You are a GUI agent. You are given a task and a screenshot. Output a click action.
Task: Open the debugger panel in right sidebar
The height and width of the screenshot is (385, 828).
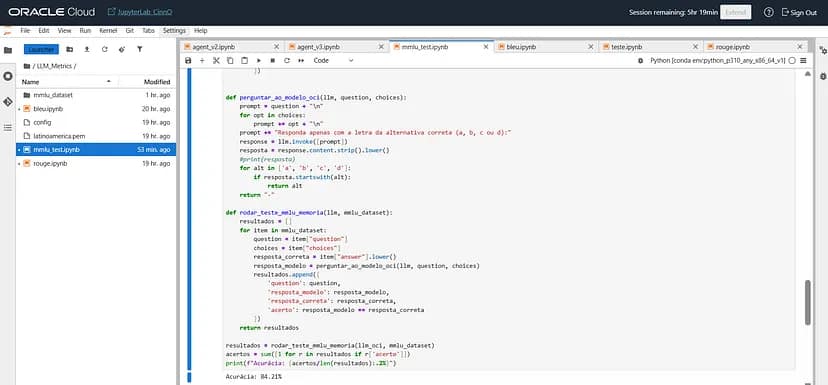pos(823,77)
